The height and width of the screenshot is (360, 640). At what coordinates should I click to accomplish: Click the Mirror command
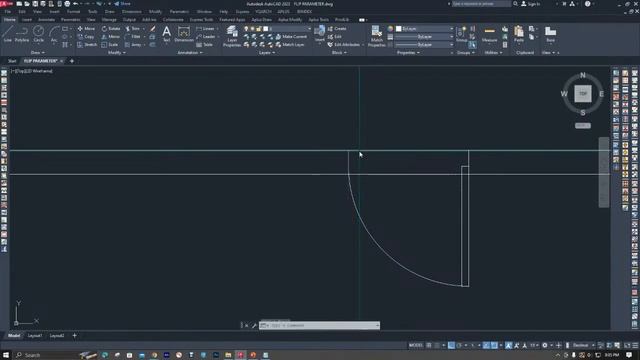click(111, 37)
